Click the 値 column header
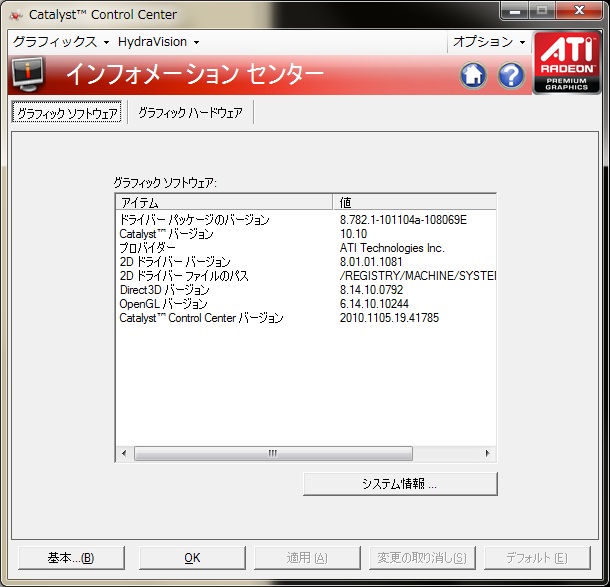 pos(415,202)
